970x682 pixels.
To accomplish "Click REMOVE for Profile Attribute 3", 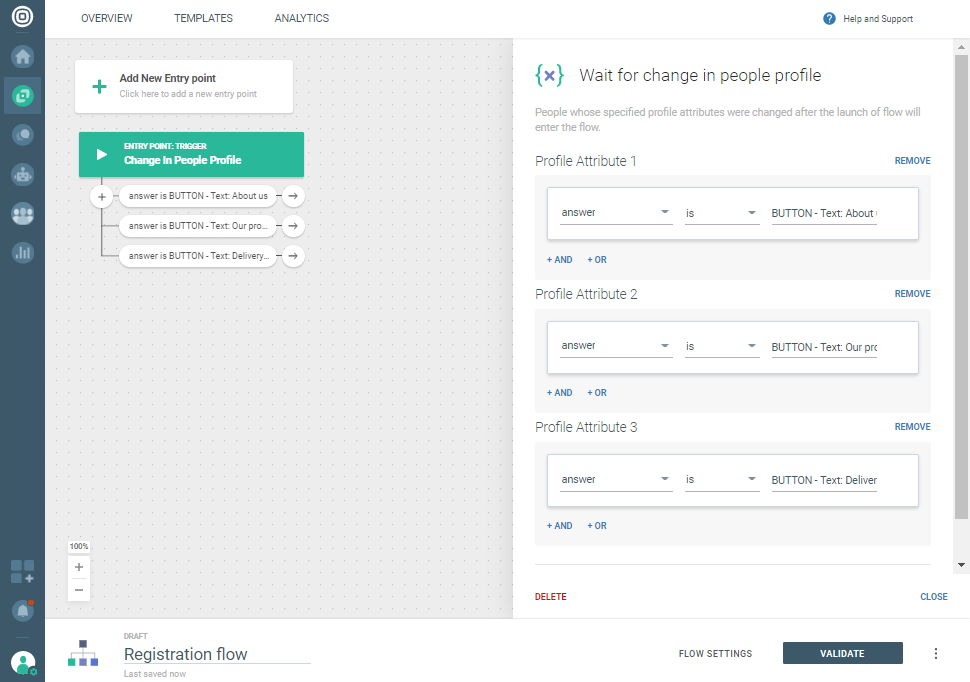I will (x=912, y=427).
